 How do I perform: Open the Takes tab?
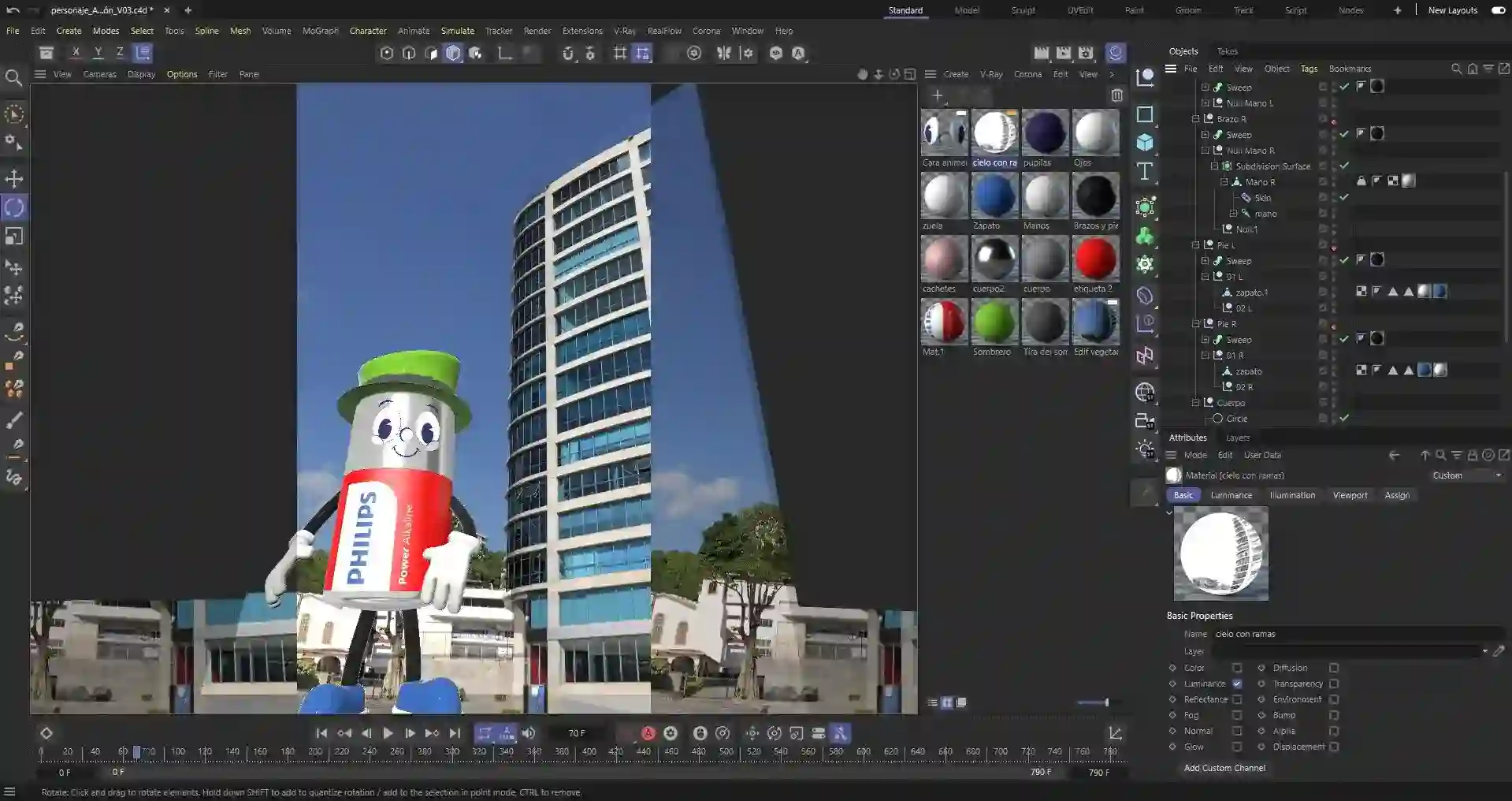(x=1227, y=51)
